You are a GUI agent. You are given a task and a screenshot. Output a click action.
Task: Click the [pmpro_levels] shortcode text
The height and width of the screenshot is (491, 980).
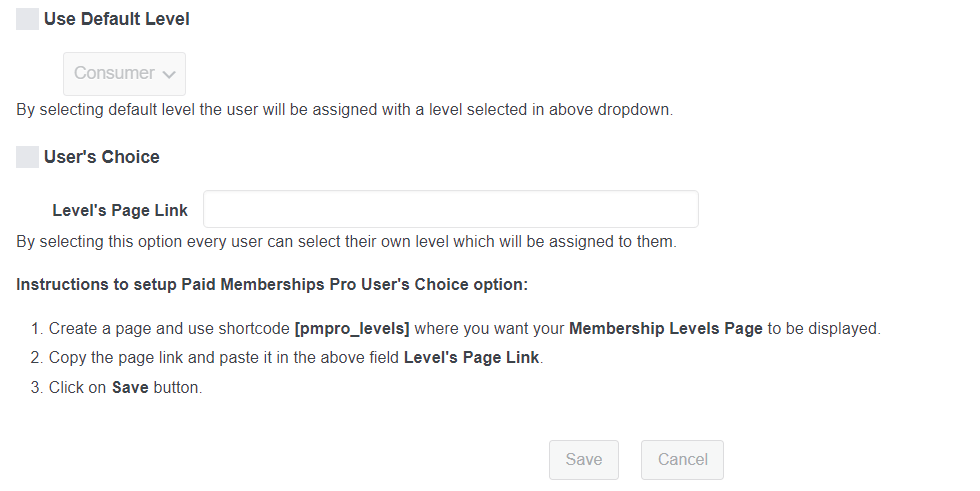coord(352,329)
